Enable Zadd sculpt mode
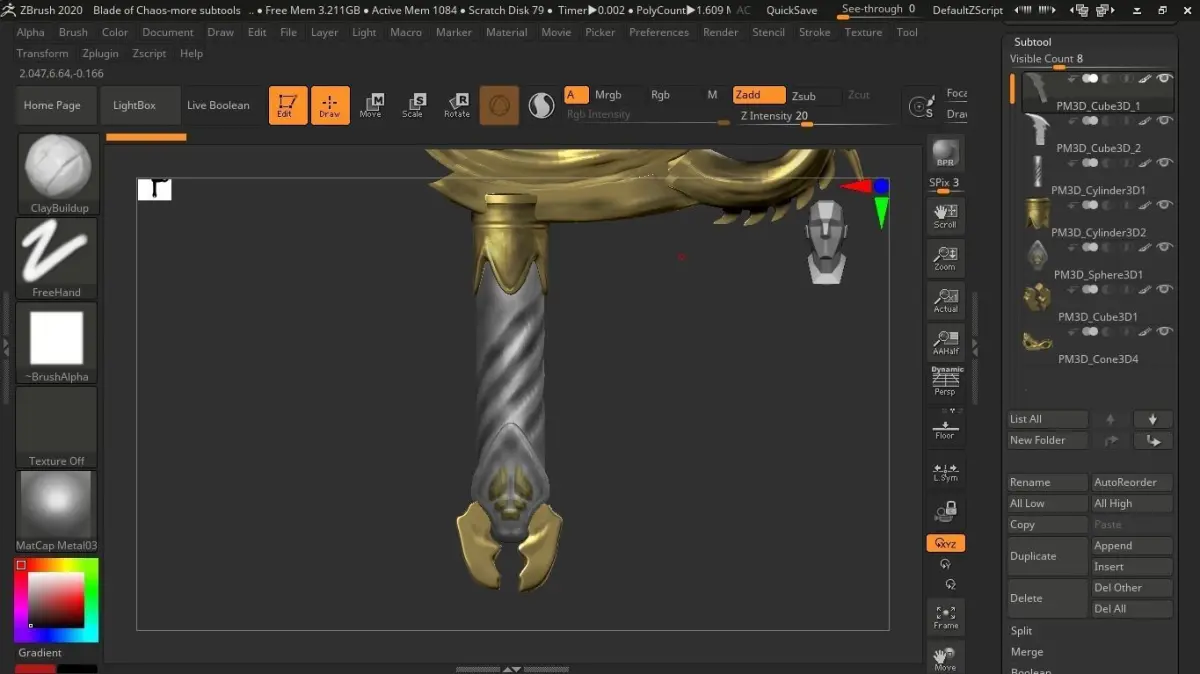 tap(758, 95)
